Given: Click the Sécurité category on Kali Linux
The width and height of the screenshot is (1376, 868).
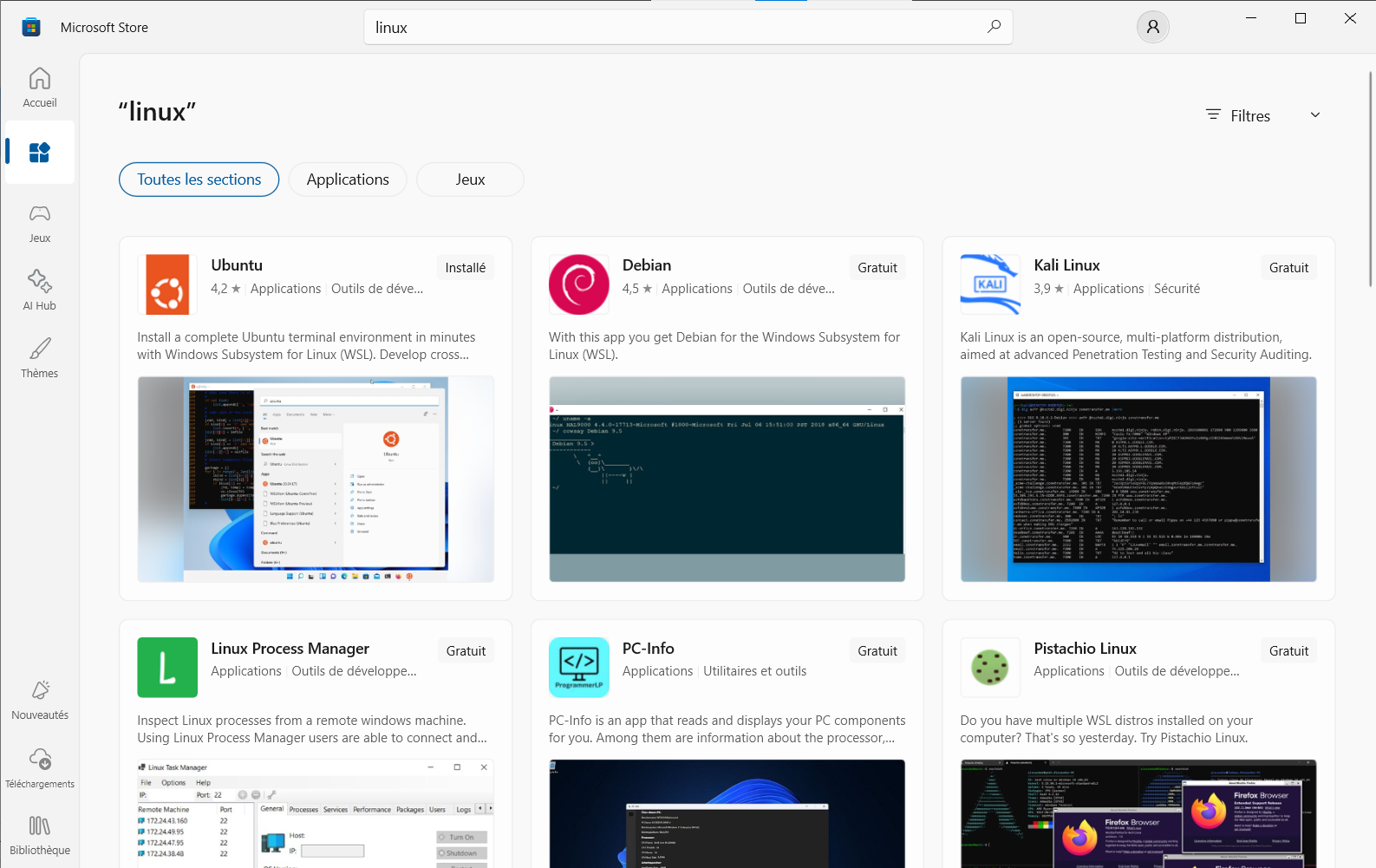Looking at the screenshot, I should pos(1177,289).
